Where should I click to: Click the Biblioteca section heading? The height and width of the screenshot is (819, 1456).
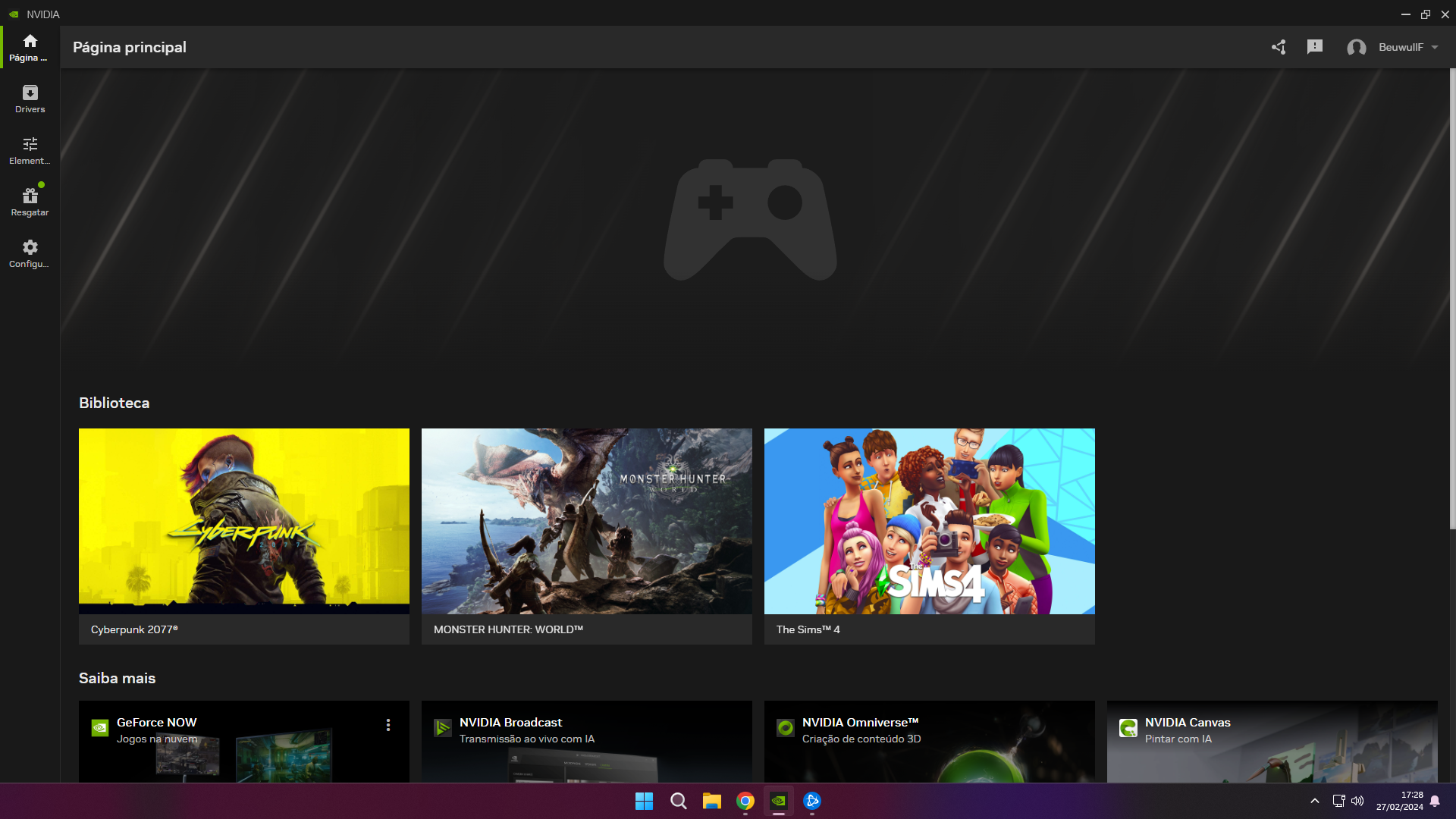click(x=115, y=403)
